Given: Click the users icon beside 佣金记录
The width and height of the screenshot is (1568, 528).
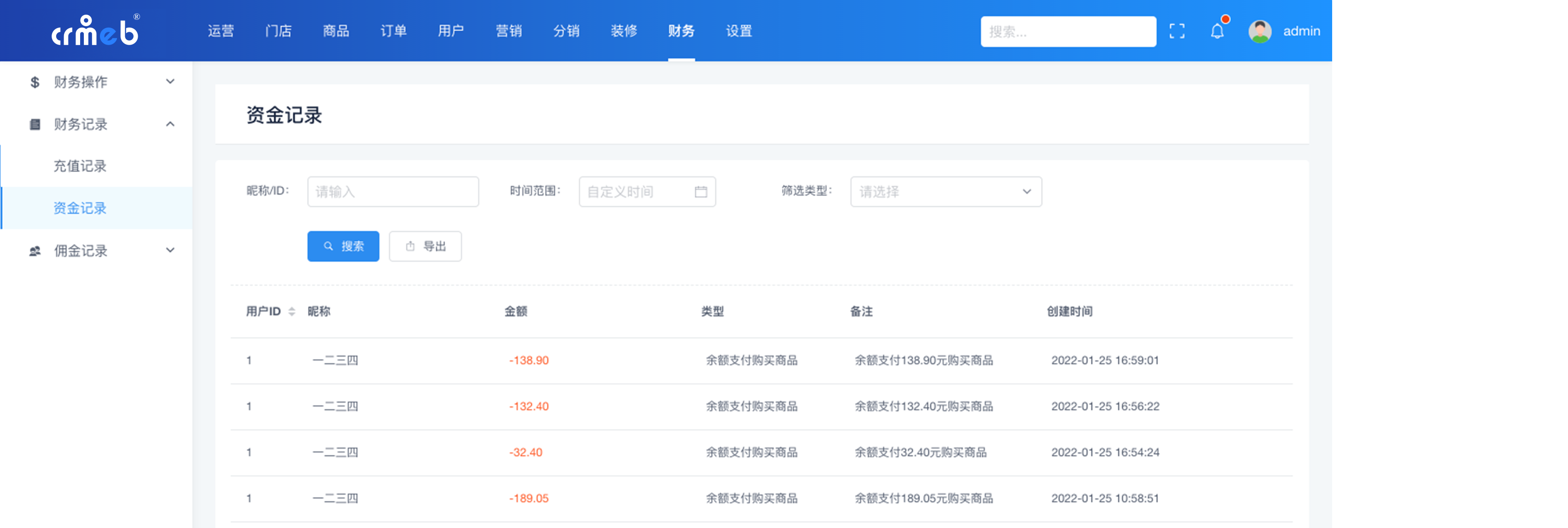Looking at the screenshot, I should pos(35,250).
